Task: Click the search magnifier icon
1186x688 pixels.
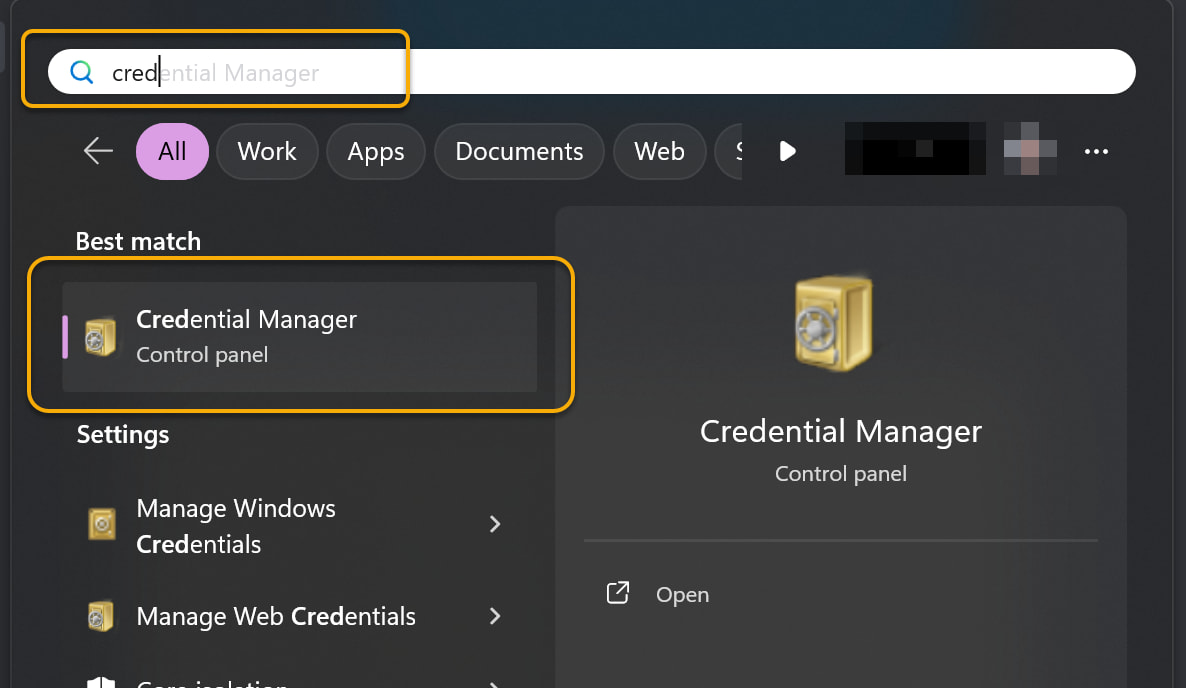Action: pyautogui.click(x=82, y=73)
